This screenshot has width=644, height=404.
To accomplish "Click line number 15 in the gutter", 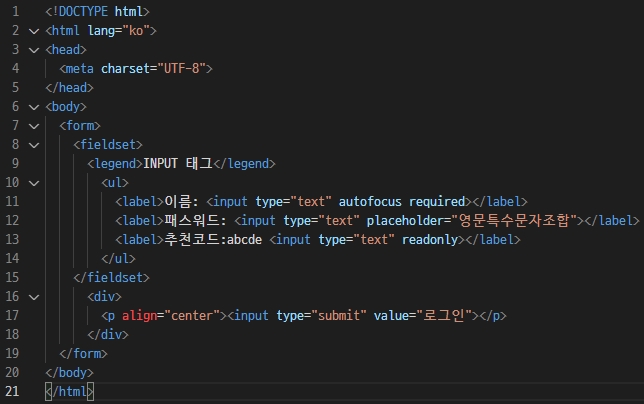I will 12,277.
